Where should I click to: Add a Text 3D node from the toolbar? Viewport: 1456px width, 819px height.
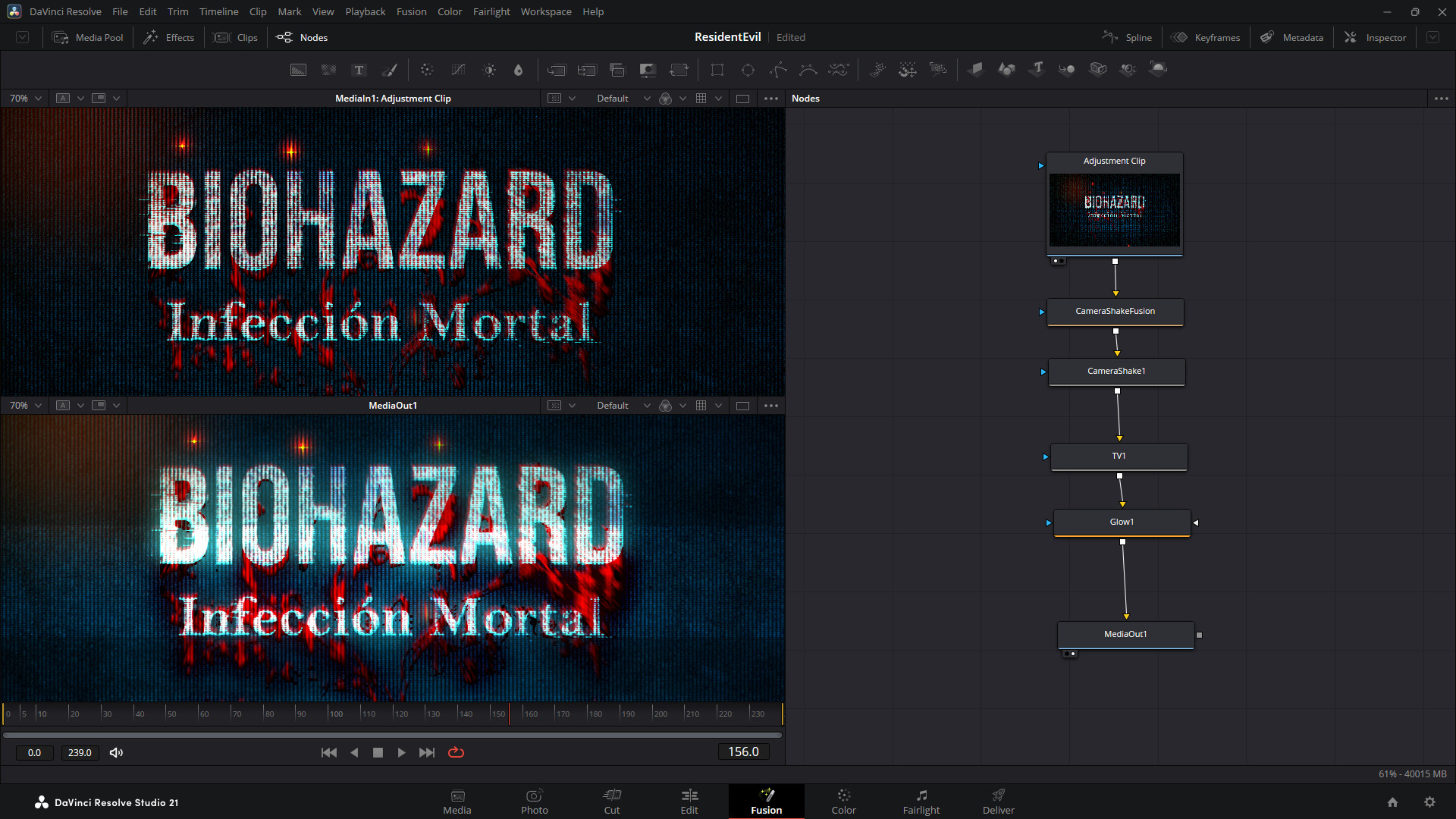tap(1037, 70)
